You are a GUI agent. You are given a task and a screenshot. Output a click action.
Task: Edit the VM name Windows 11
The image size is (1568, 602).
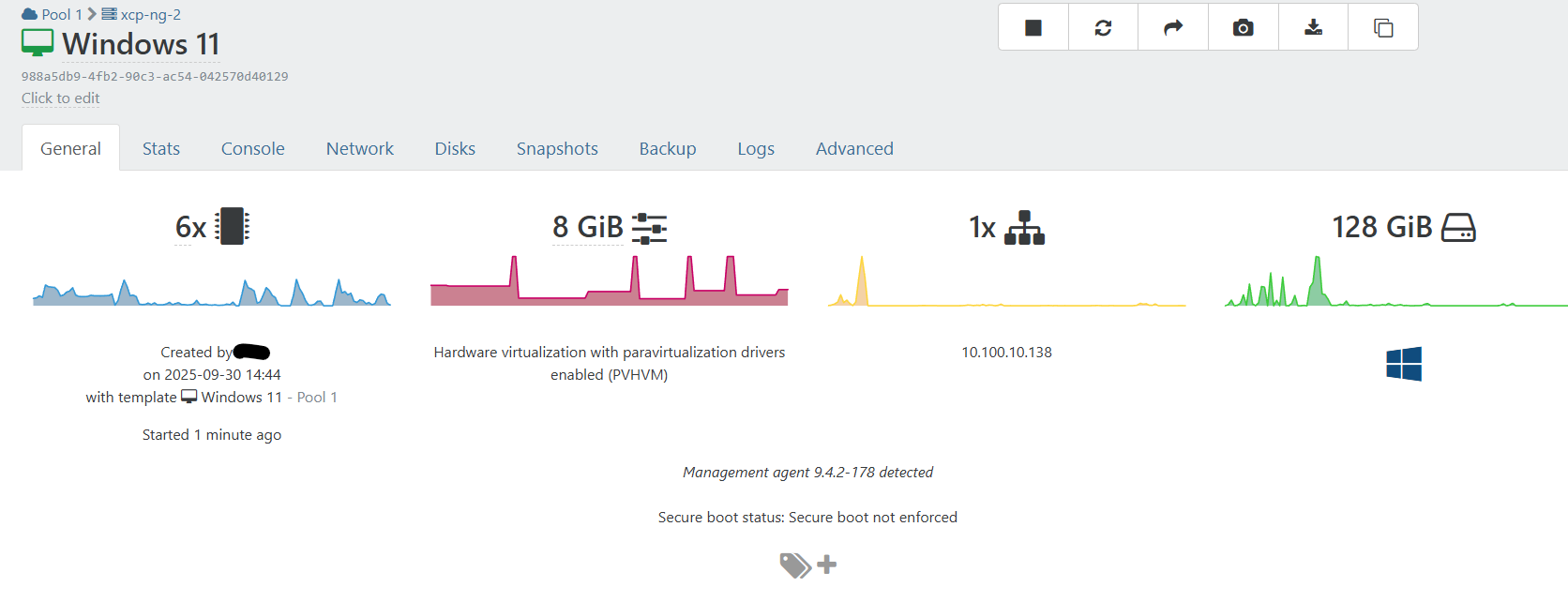(x=141, y=44)
